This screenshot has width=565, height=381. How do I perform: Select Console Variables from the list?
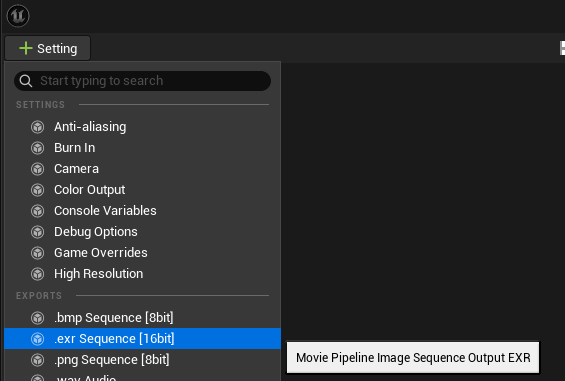pos(142,211)
